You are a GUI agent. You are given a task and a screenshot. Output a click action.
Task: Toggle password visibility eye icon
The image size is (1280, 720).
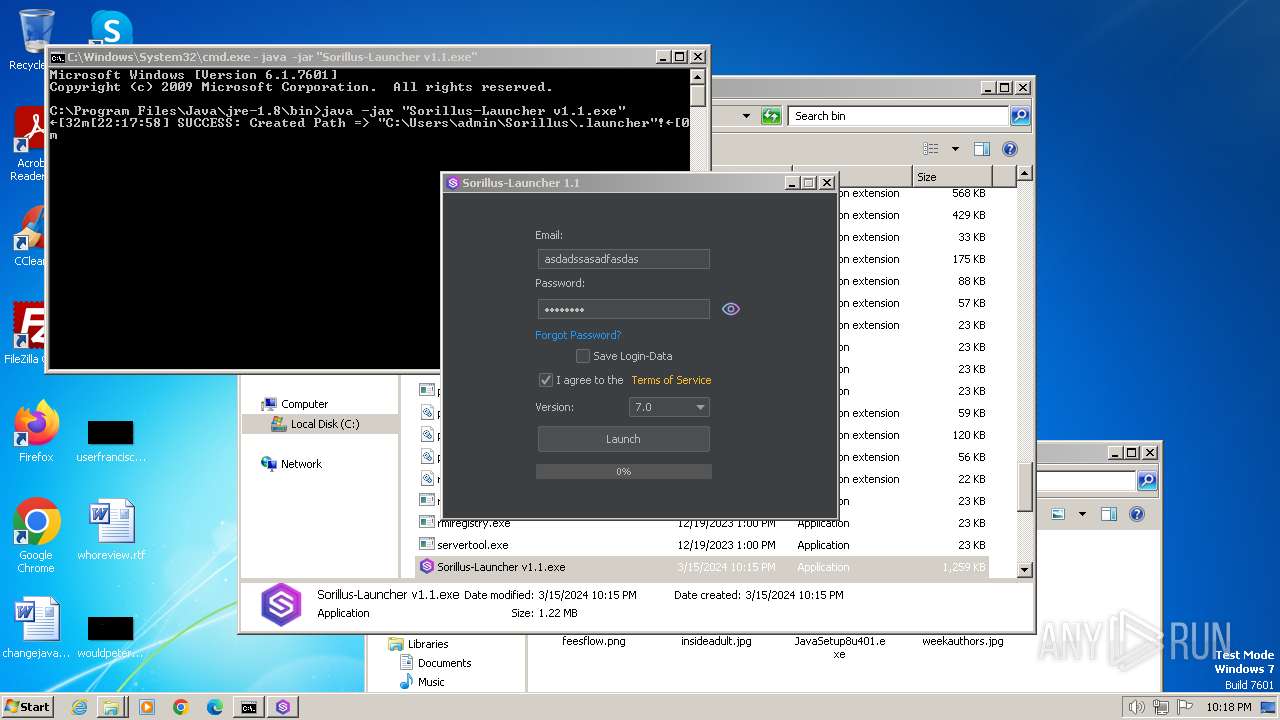(731, 309)
